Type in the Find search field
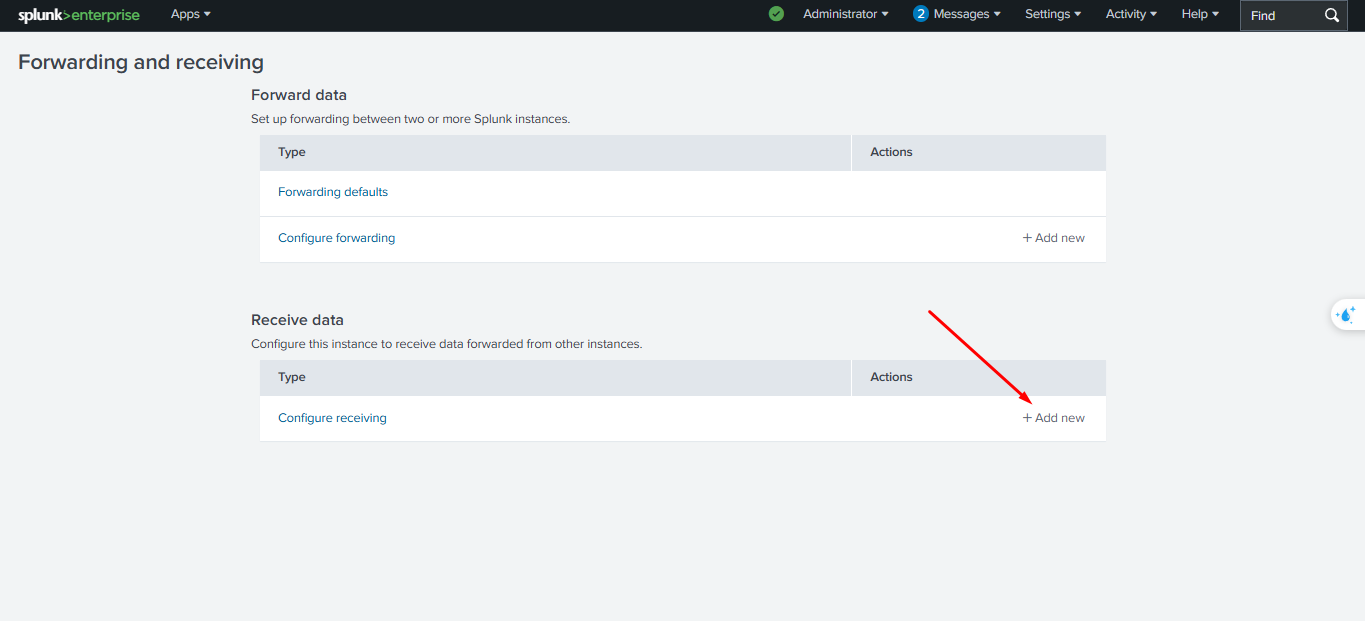Screen dimensions: 1365x621 pos(1281,15)
